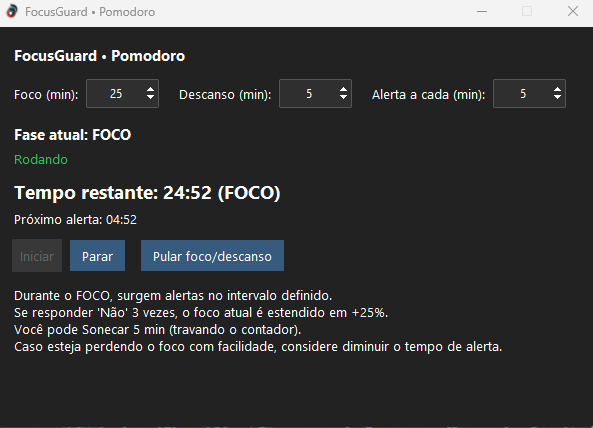Click the Tempo restante countdown label

tap(147, 193)
